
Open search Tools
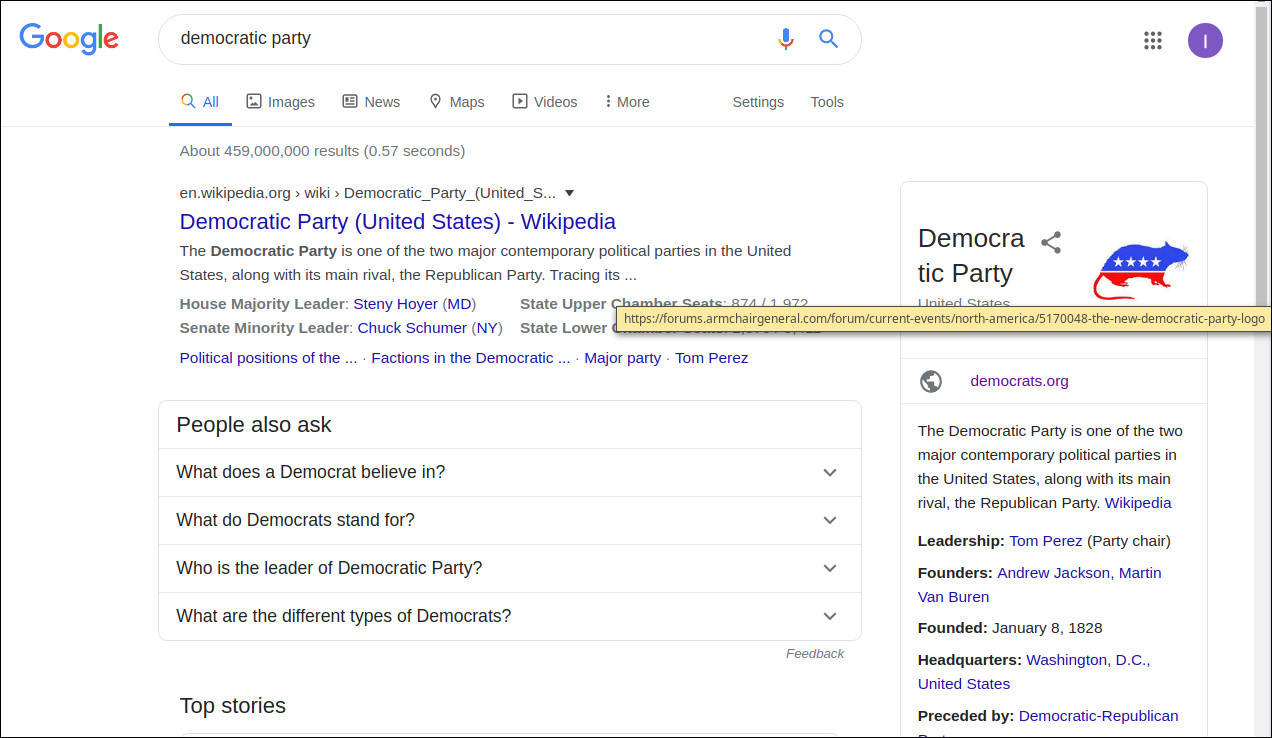point(827,102)
